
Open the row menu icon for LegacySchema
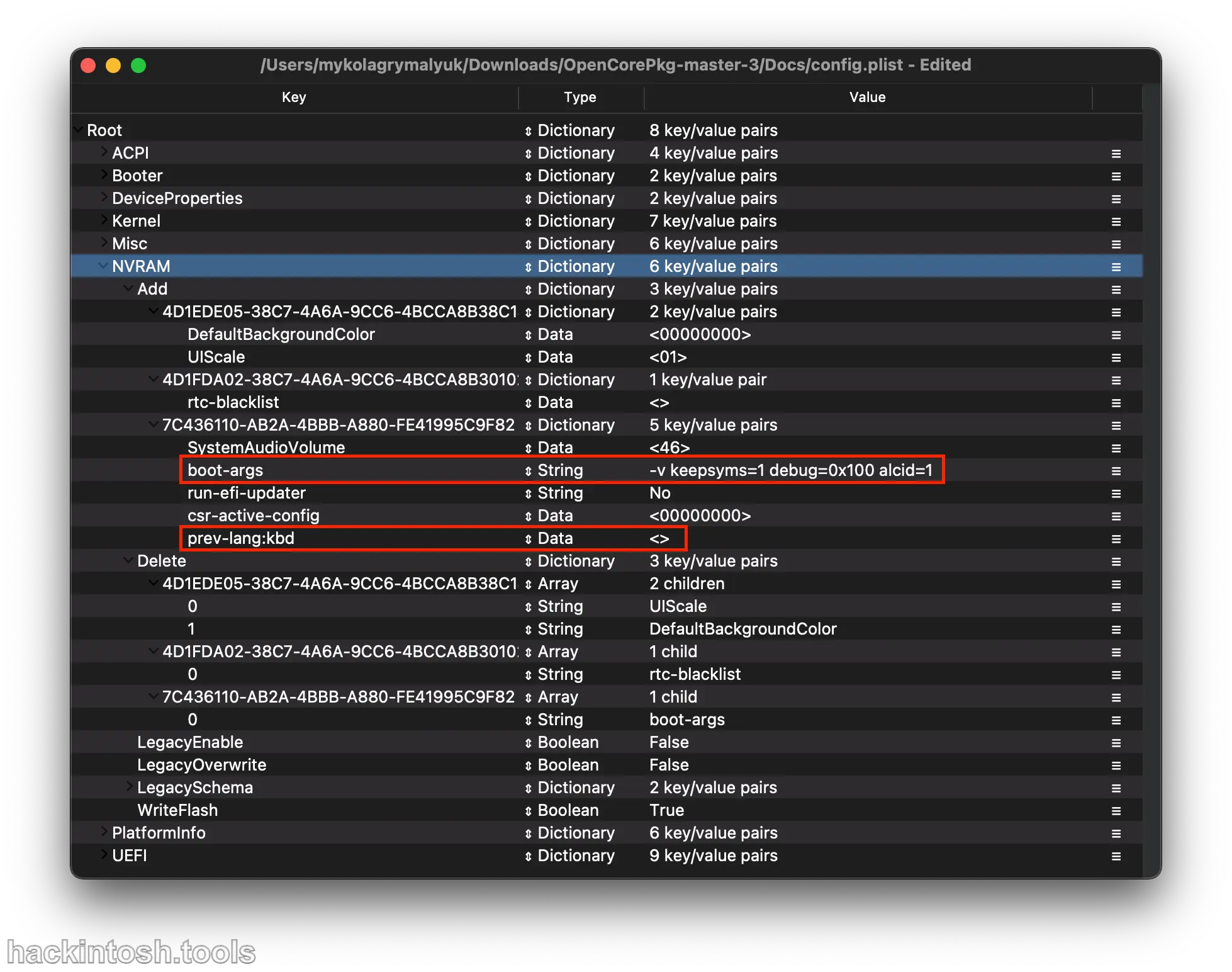(x=1116, y=788)
